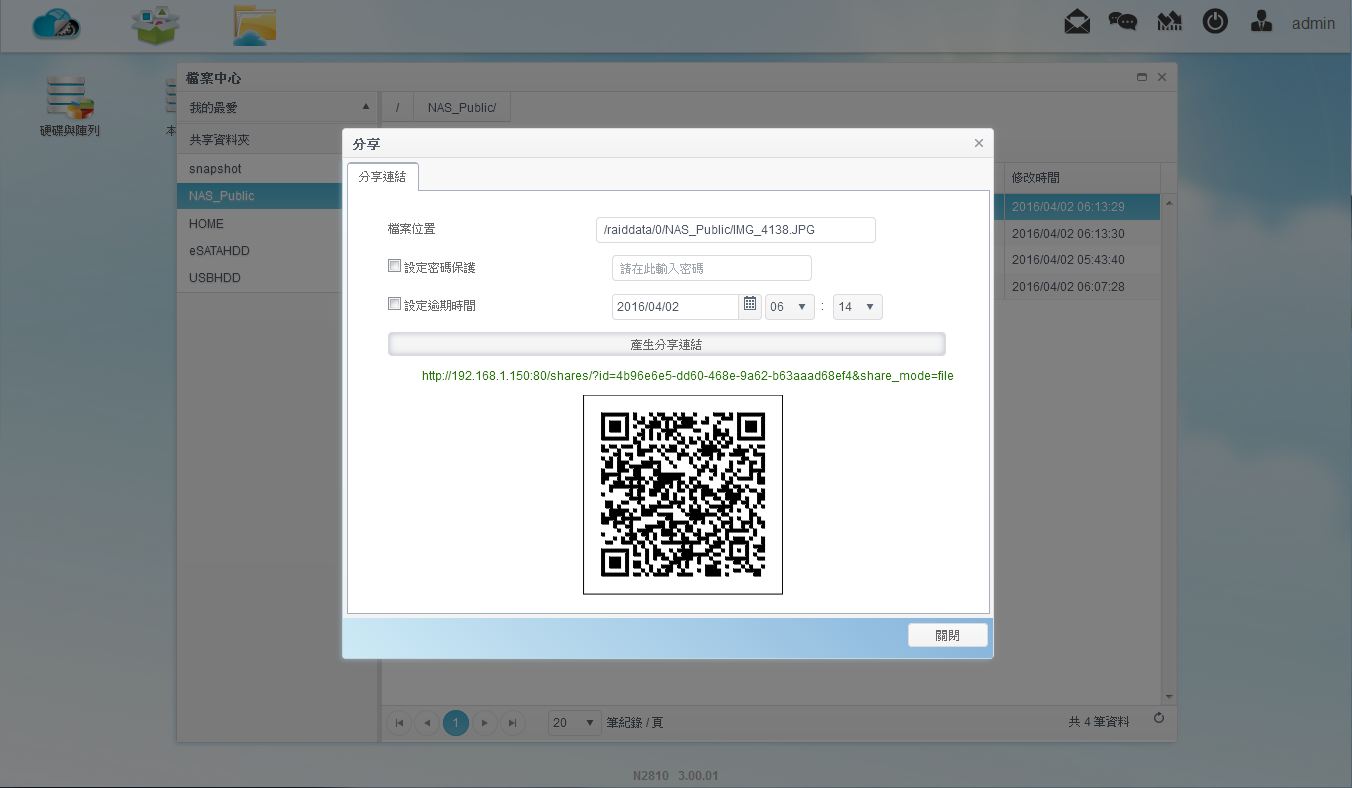Maximize the File Center window
This screenshot has width=1352, height=788.
pos(1142,77)
